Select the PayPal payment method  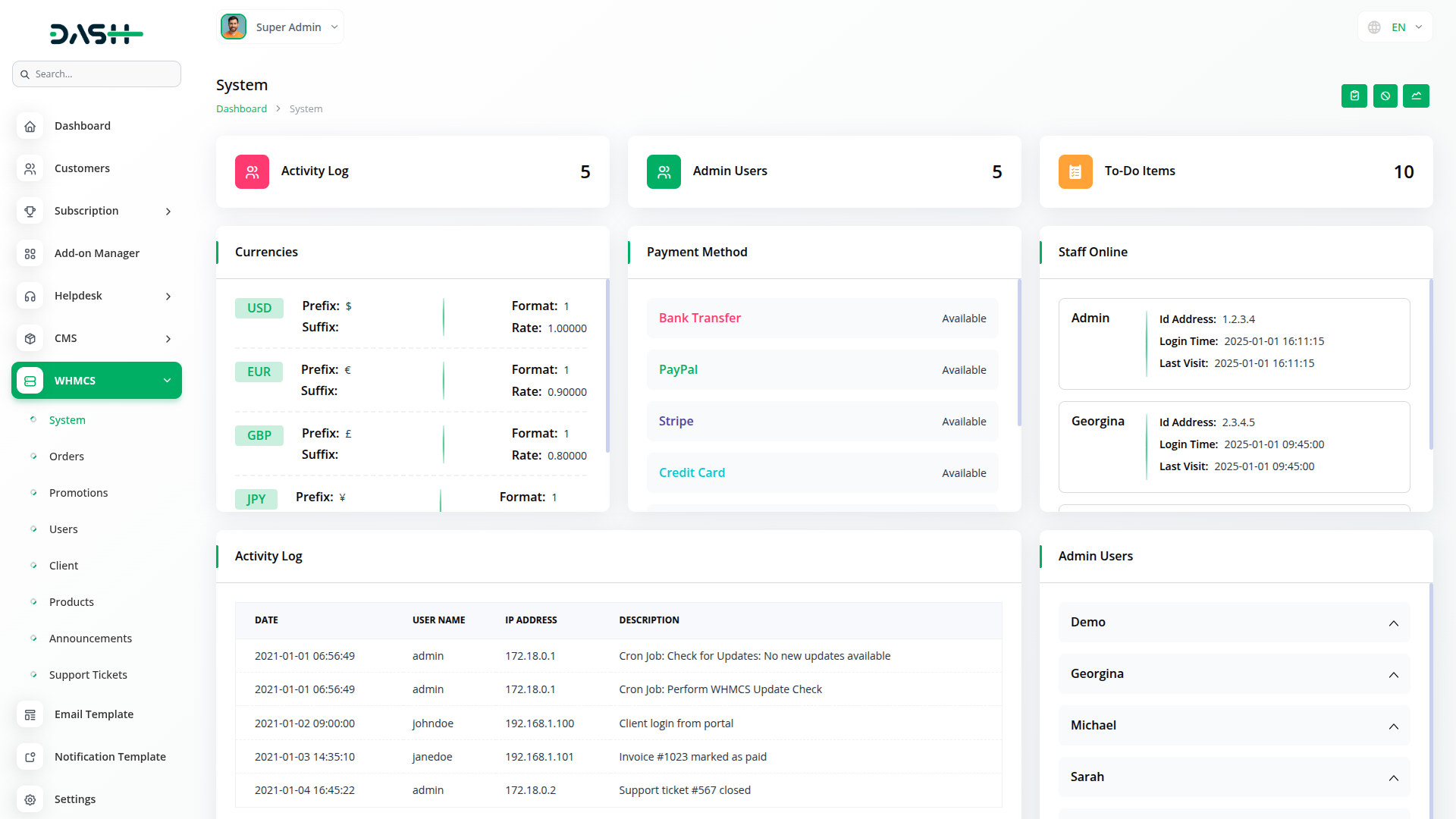(678, 370)
